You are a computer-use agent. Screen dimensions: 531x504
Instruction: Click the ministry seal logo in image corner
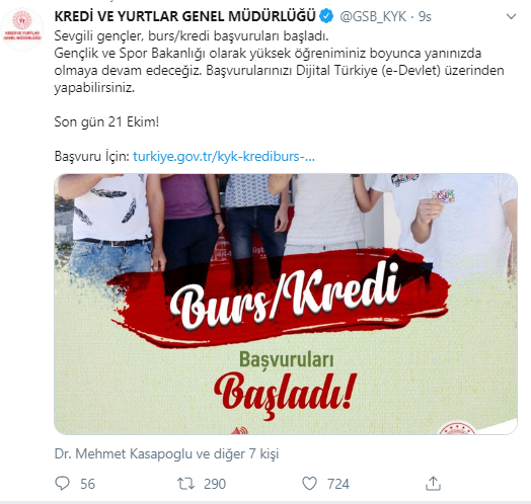click(456, 428)
